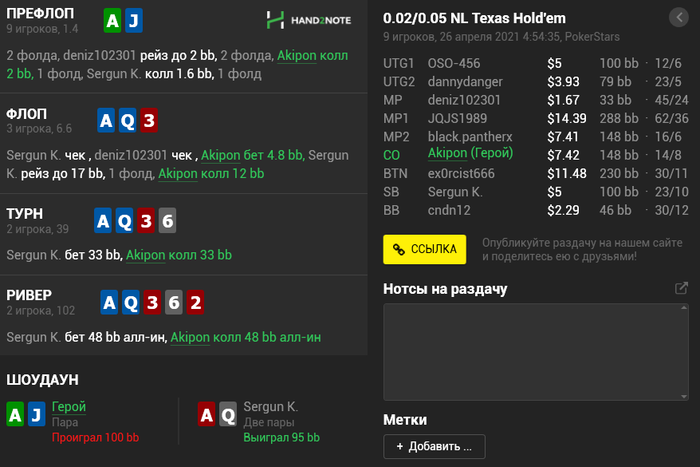The width and height of the screenshot is (700, 467).
Task: Select player ex0rcist666 in the list
Action: pos(461,173)
